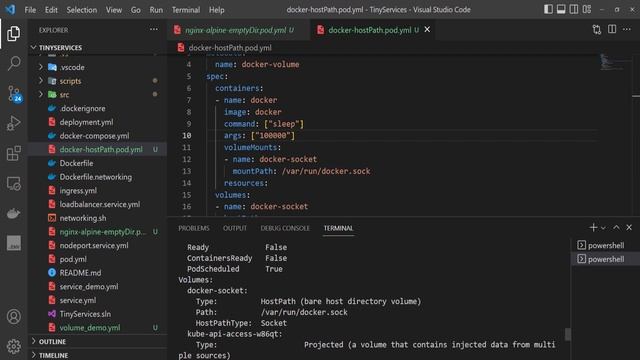Image resolution: width=640 pixels, height=360 pixels.
Task: Open loadbalancer.service.yml file
Action: pos(98,204)
